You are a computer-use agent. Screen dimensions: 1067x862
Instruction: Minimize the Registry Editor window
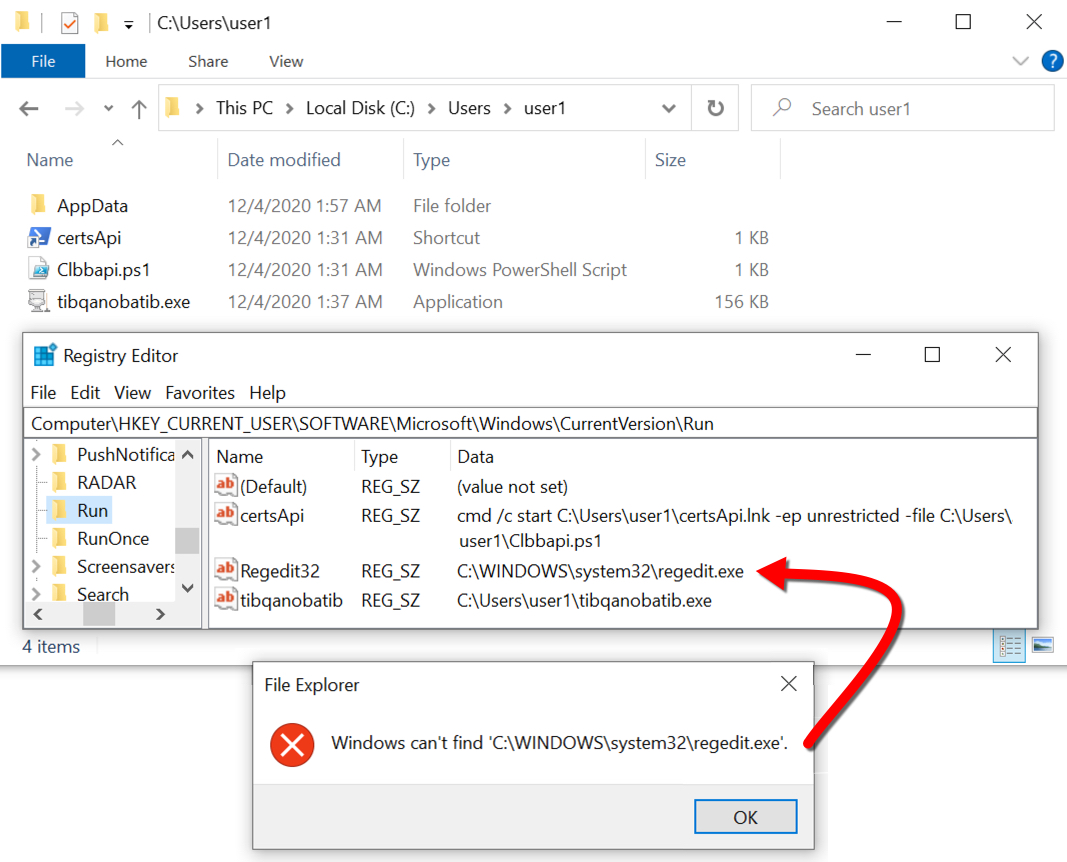click(x=863, y=354)
